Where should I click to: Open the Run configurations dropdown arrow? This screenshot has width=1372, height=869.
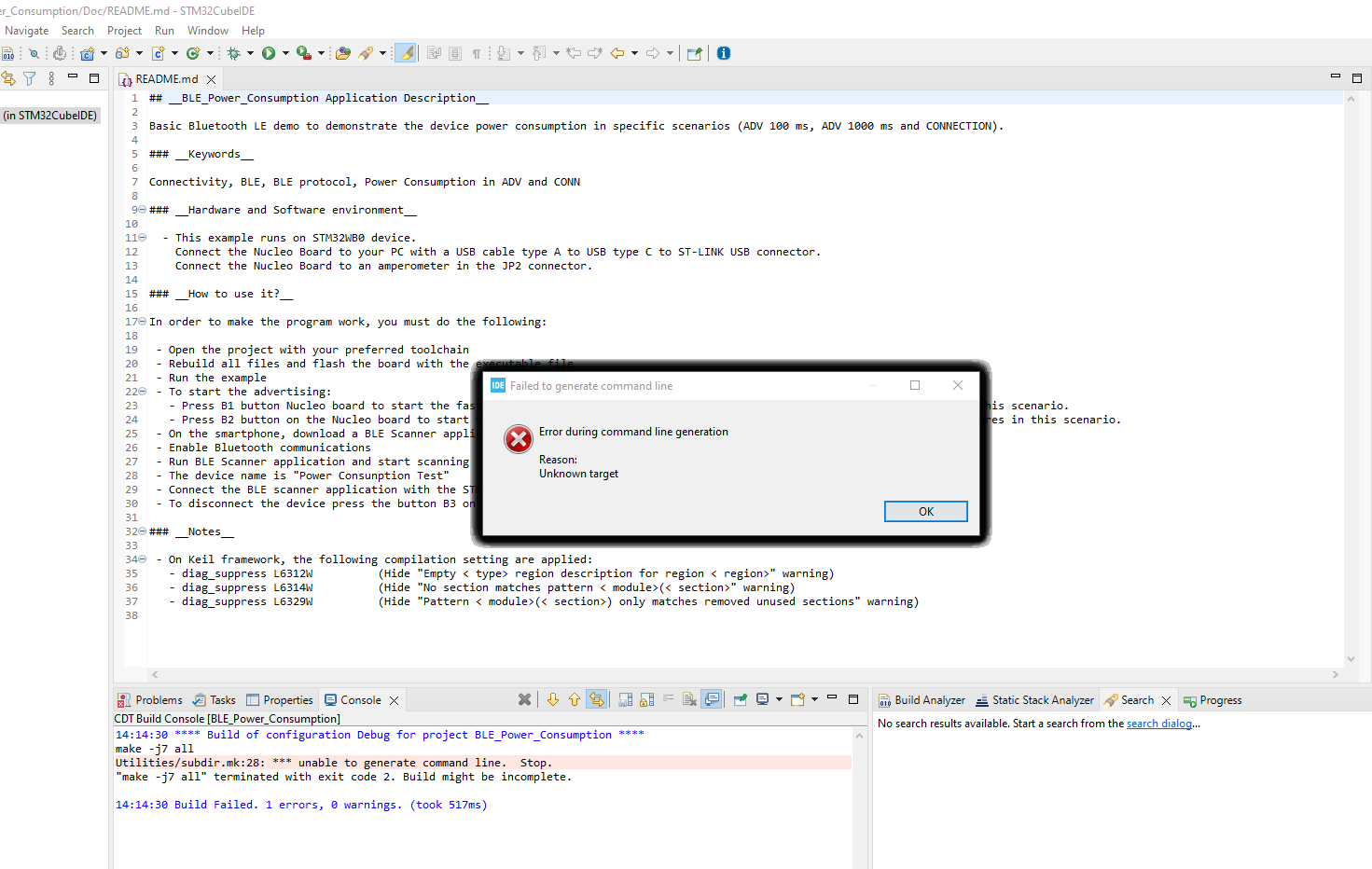click(x=284, y=53)
